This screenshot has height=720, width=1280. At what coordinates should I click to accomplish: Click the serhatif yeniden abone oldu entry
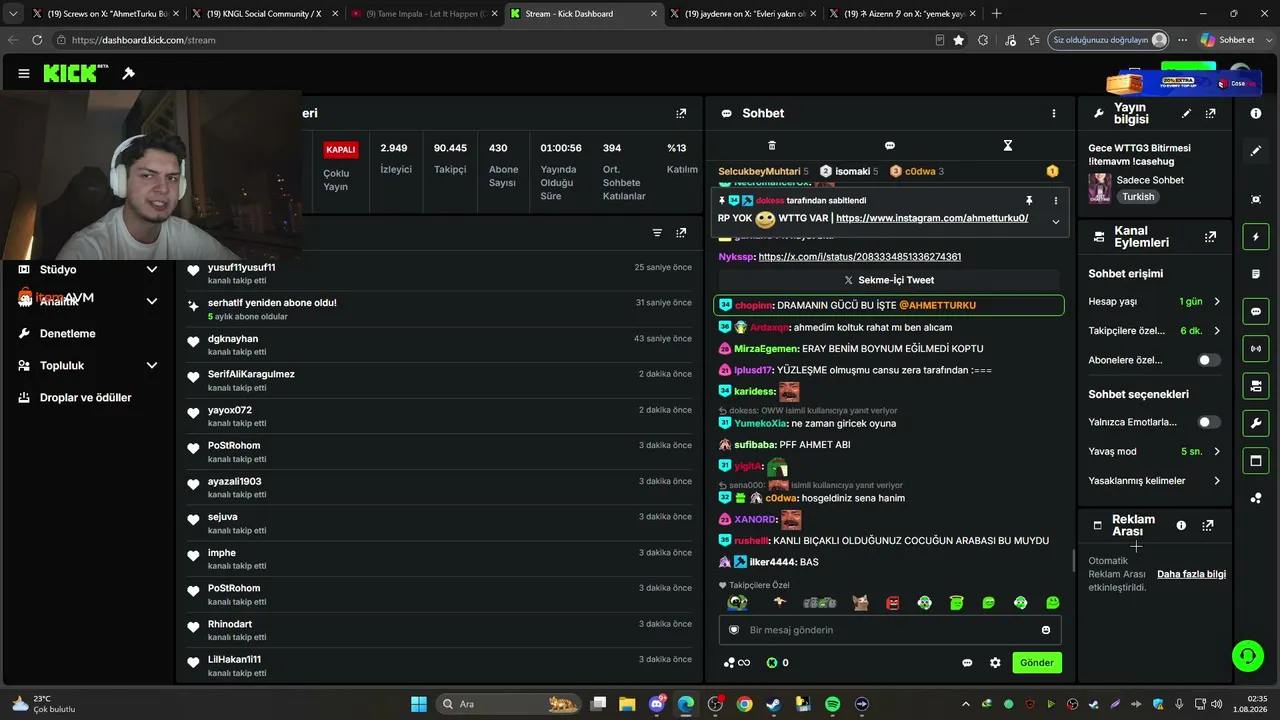coord(439,309)
